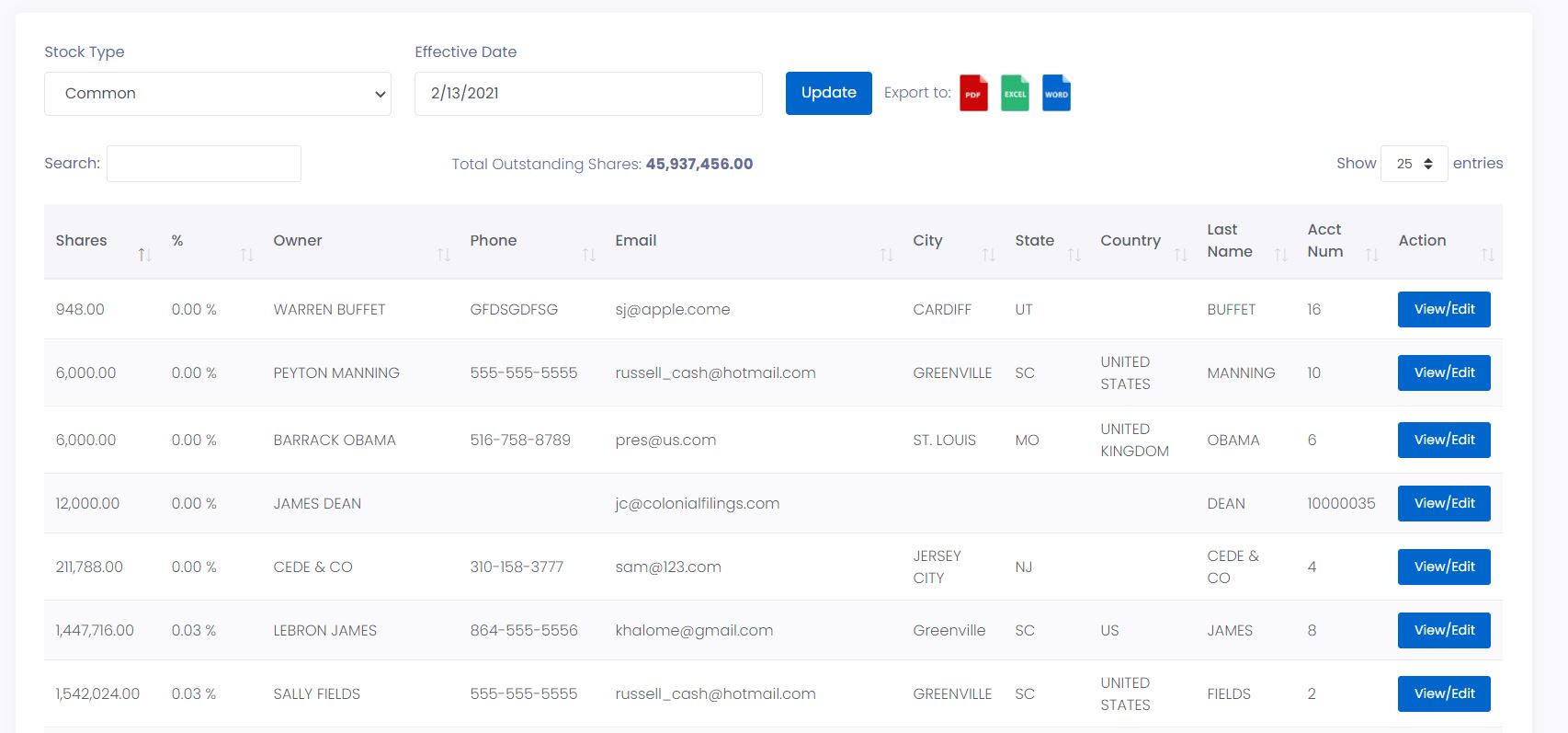The height and width of the screenshot is (733, 1568).
Task: Click the Update button
Action: (828, 93)
